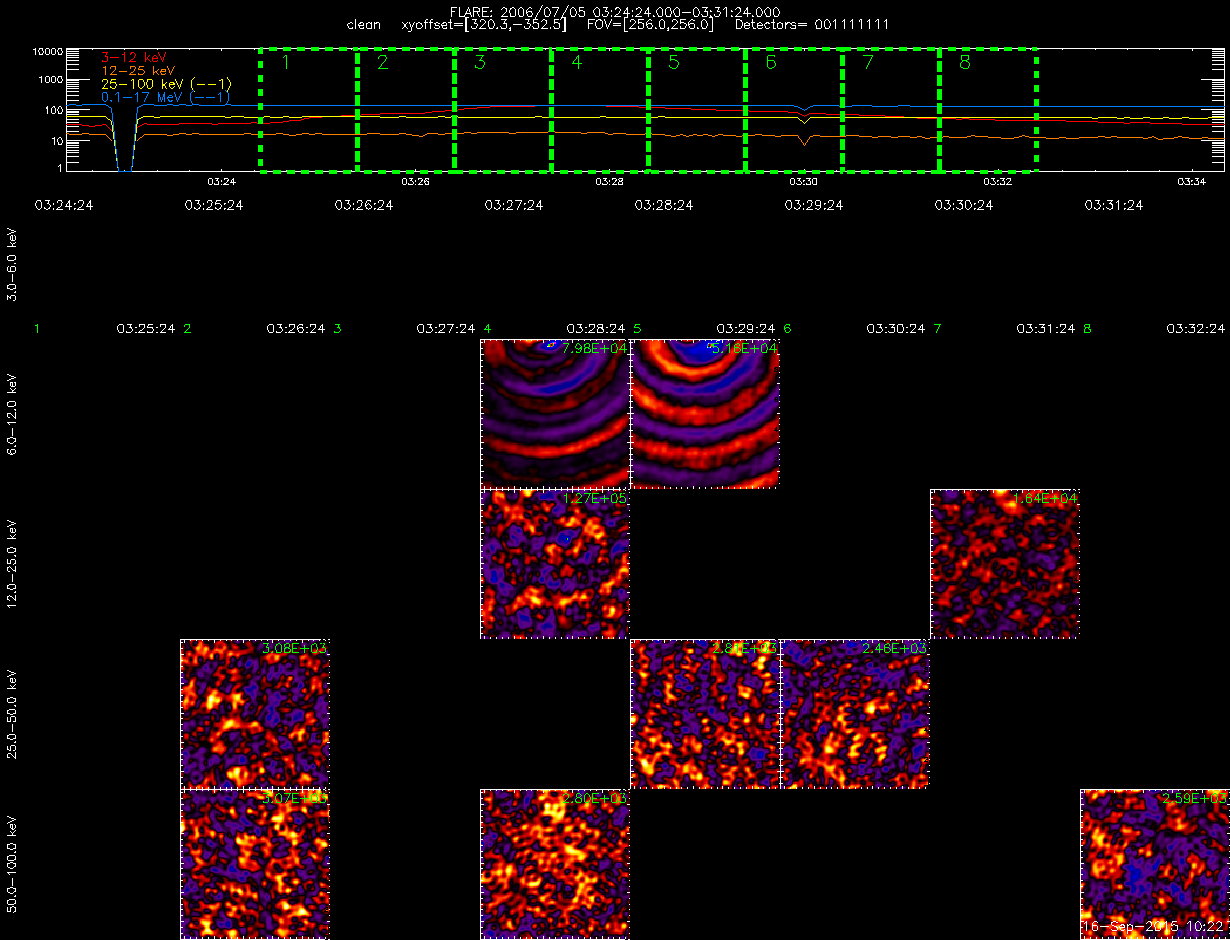Click the 03:24 tick label on the light curve axis
1230x940 pixels.
point(221,182)
